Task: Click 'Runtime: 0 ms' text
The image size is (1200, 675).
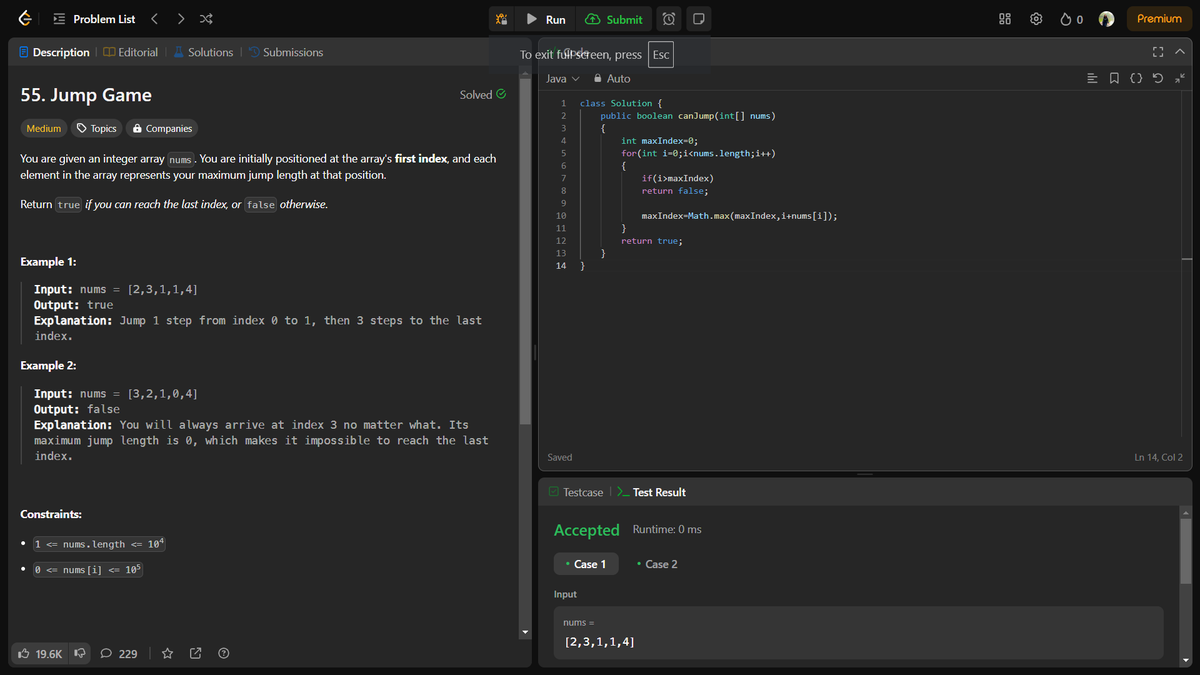Action: pos(667,529)
